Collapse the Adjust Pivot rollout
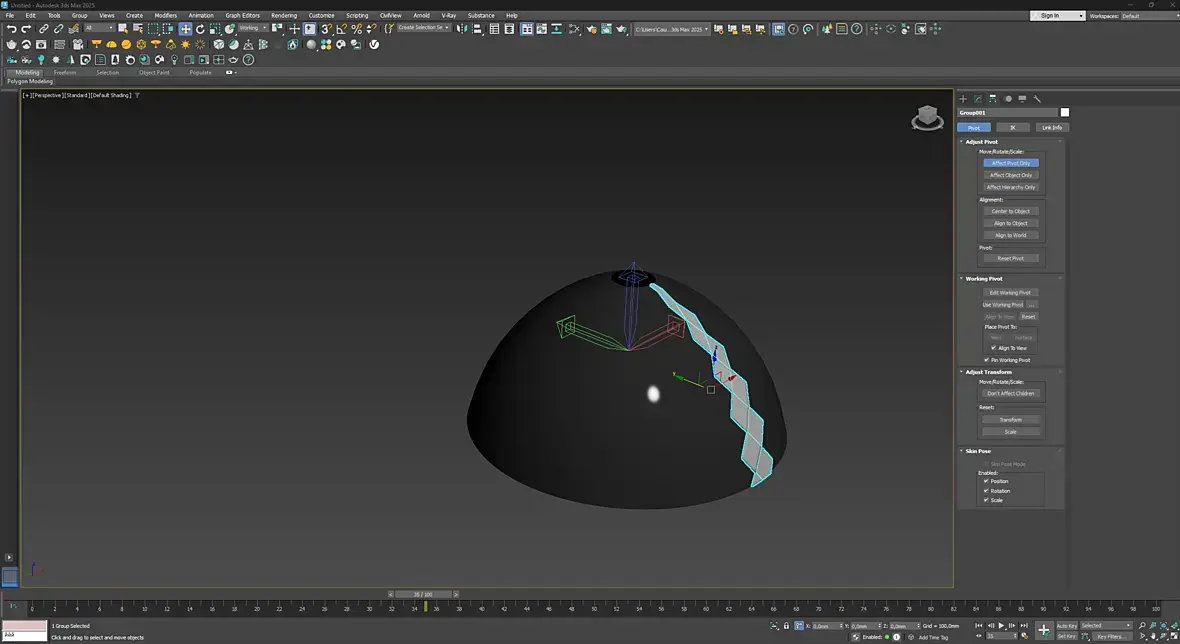This screenshot has width=1180, height=644. (x=981, y=142)
